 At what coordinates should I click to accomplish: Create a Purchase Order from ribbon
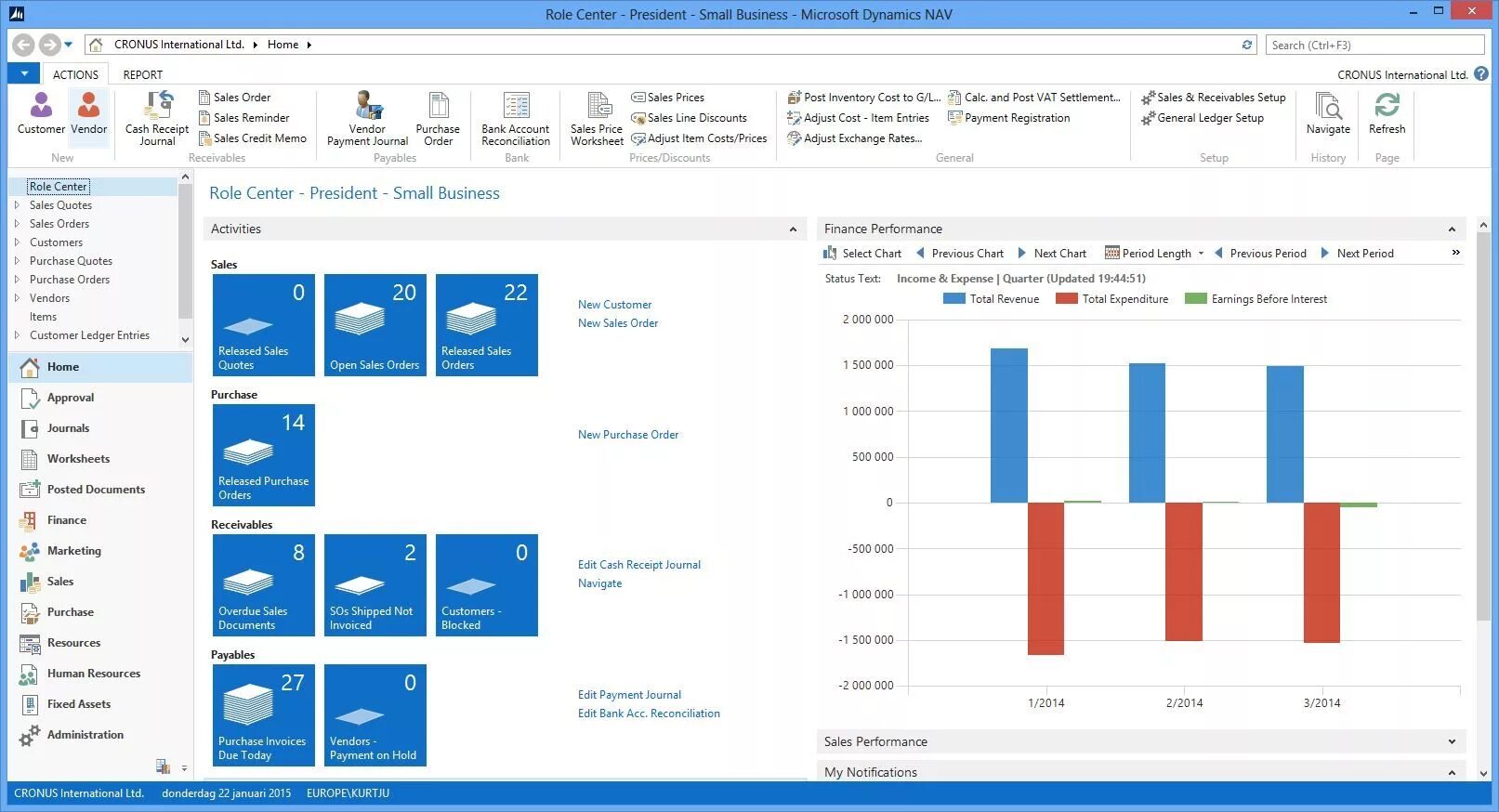[438, 118]
